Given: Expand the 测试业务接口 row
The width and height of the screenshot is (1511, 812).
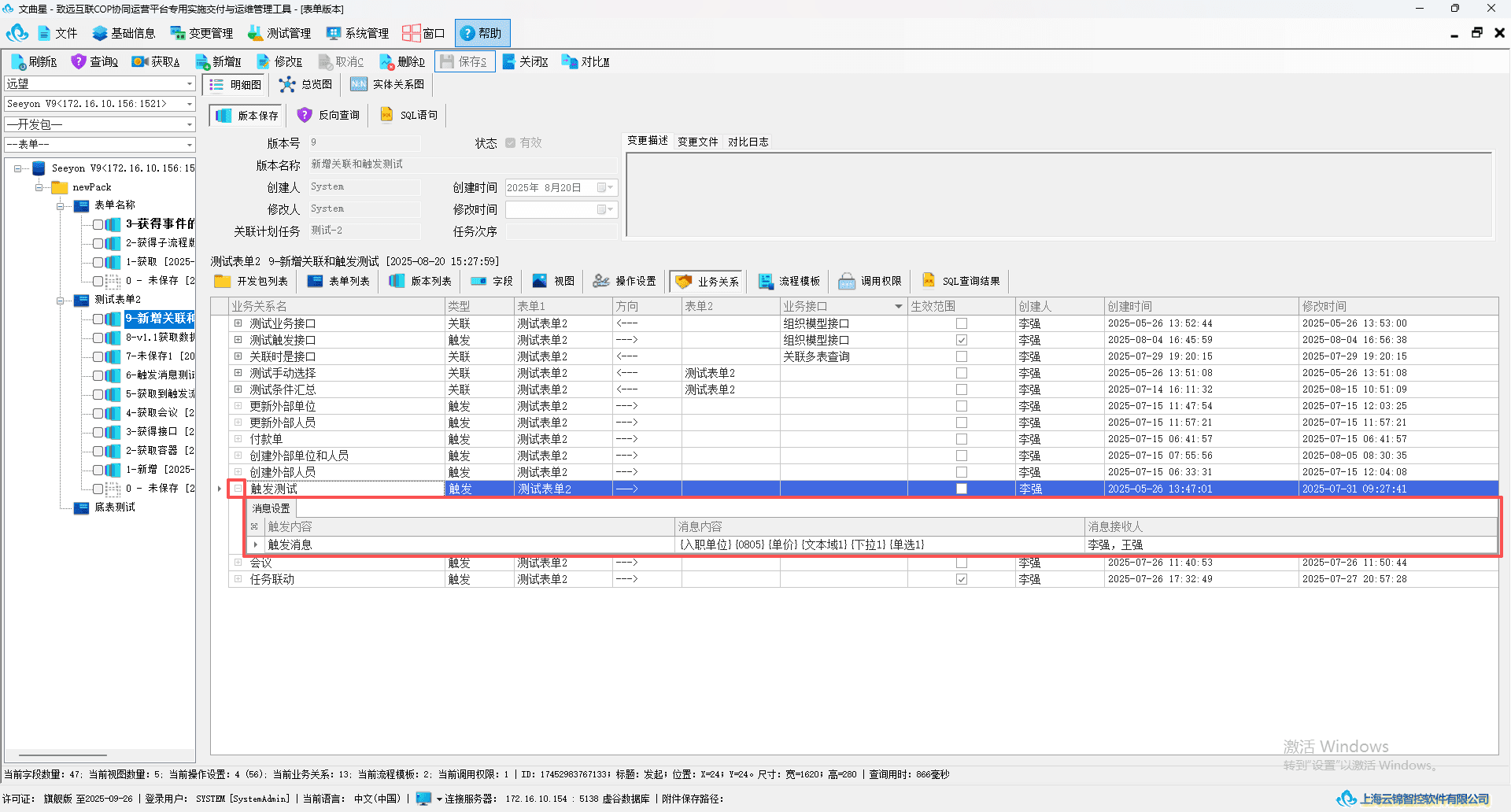Looking at the screenshot, I should 238,323.
